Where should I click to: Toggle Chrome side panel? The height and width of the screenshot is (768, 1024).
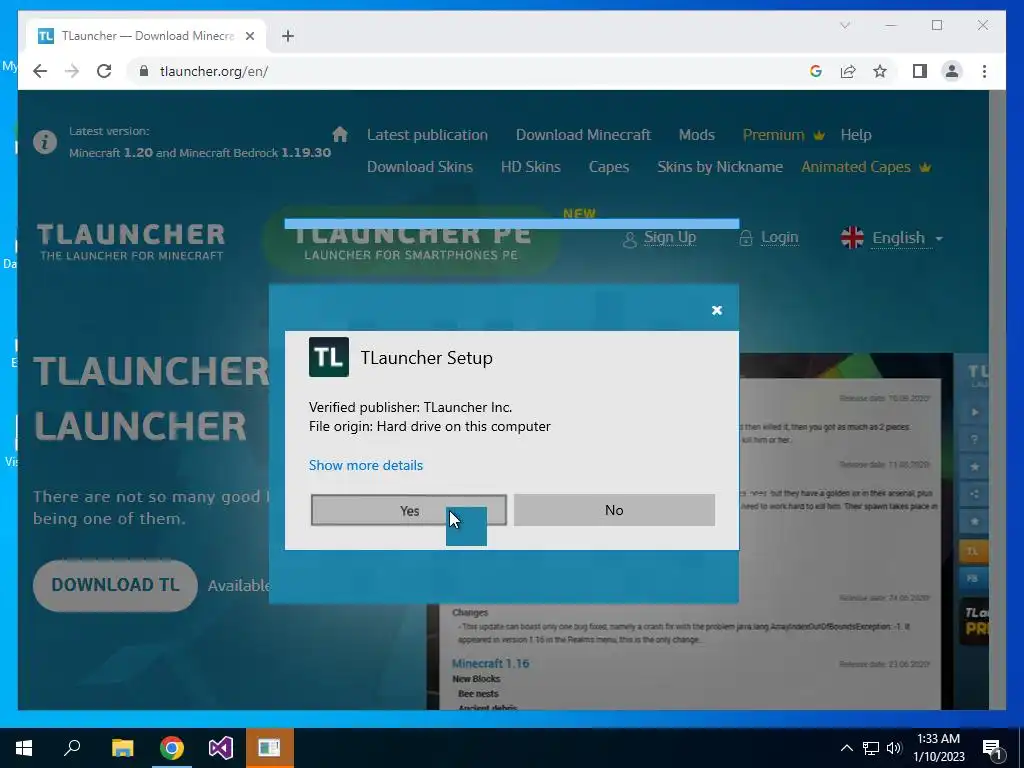tap(920, 71)
